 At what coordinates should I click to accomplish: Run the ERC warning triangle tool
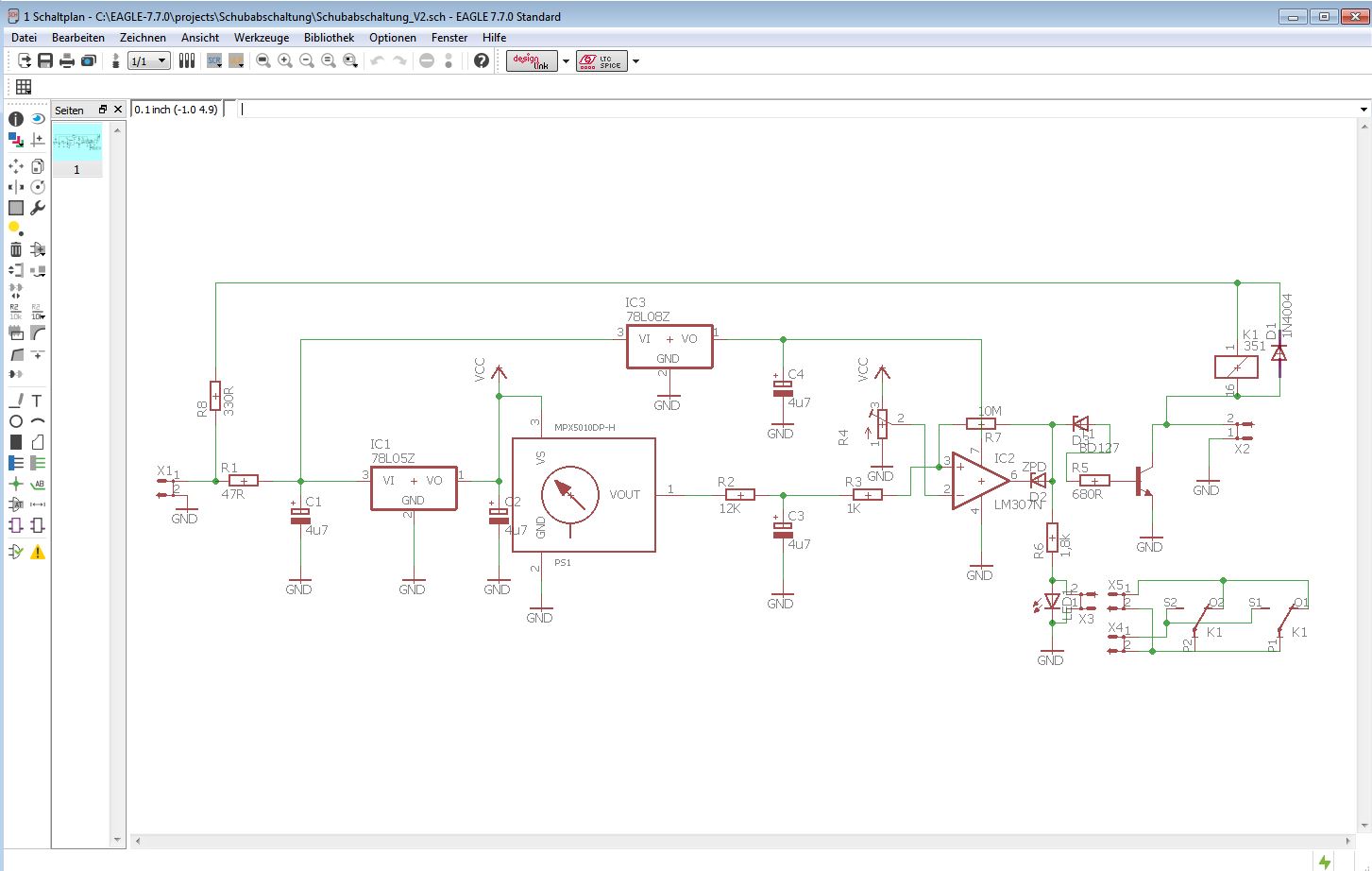[x=38, y=552]
